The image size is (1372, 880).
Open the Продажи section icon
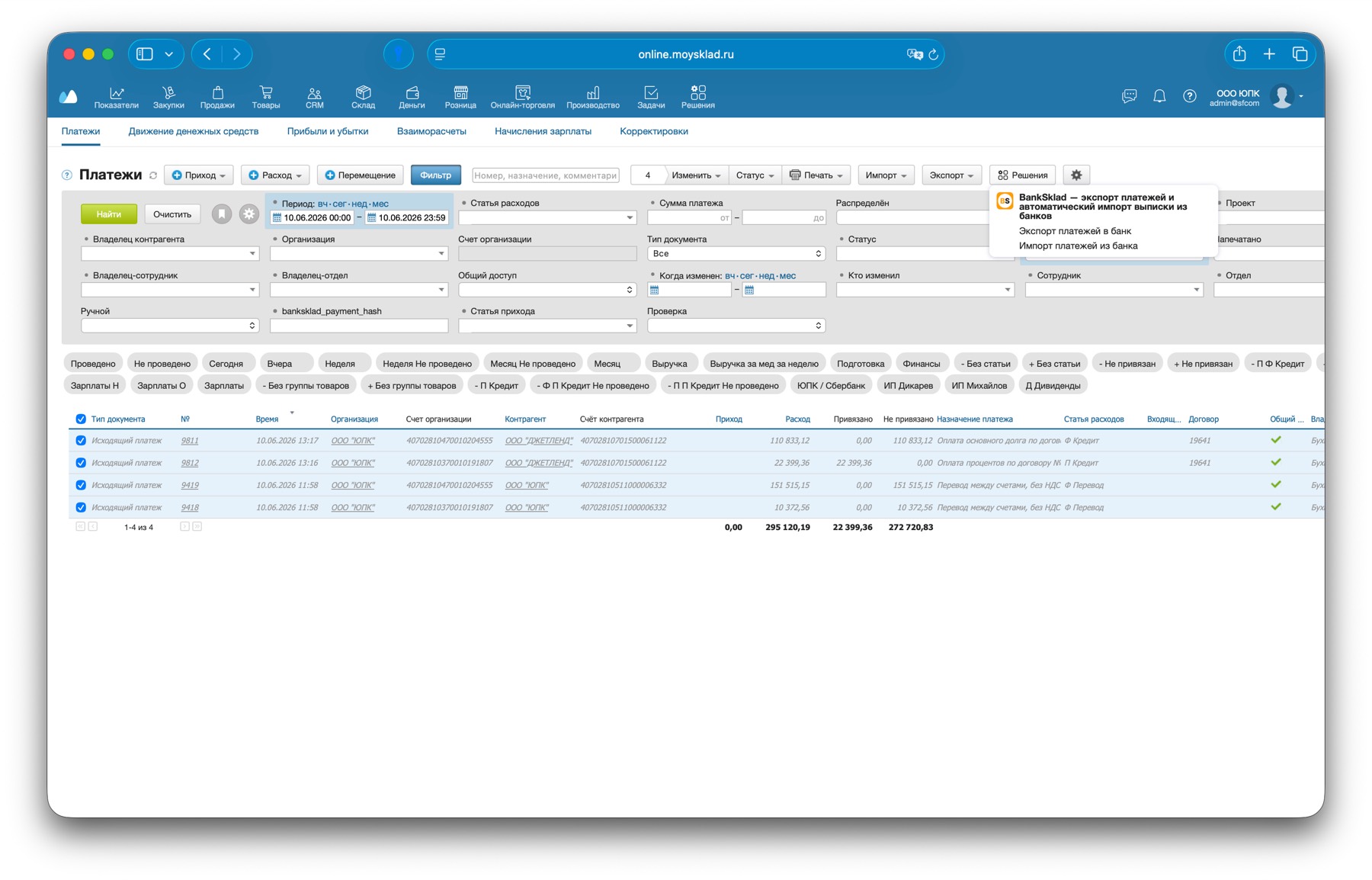point(217,92)
